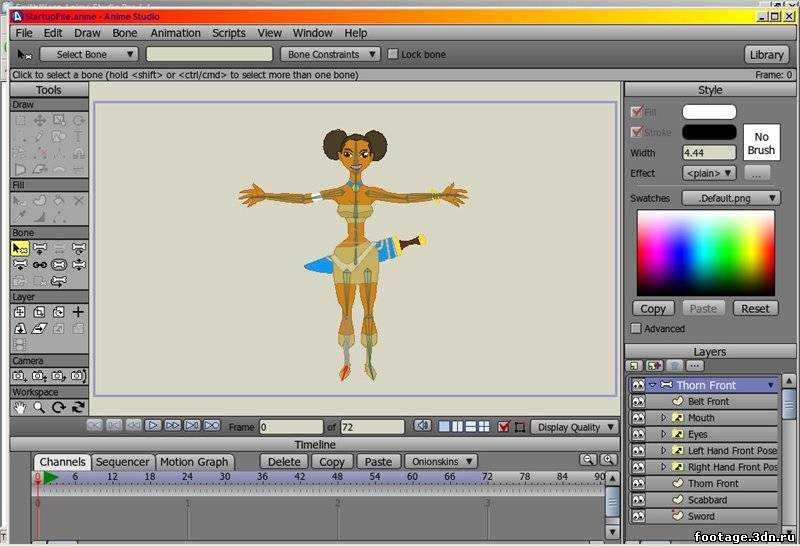Viewport: 800px width, 547px height.
Task: Switch to the Sequencer tab
Action: pyautogui.click(x=122, y=462)
